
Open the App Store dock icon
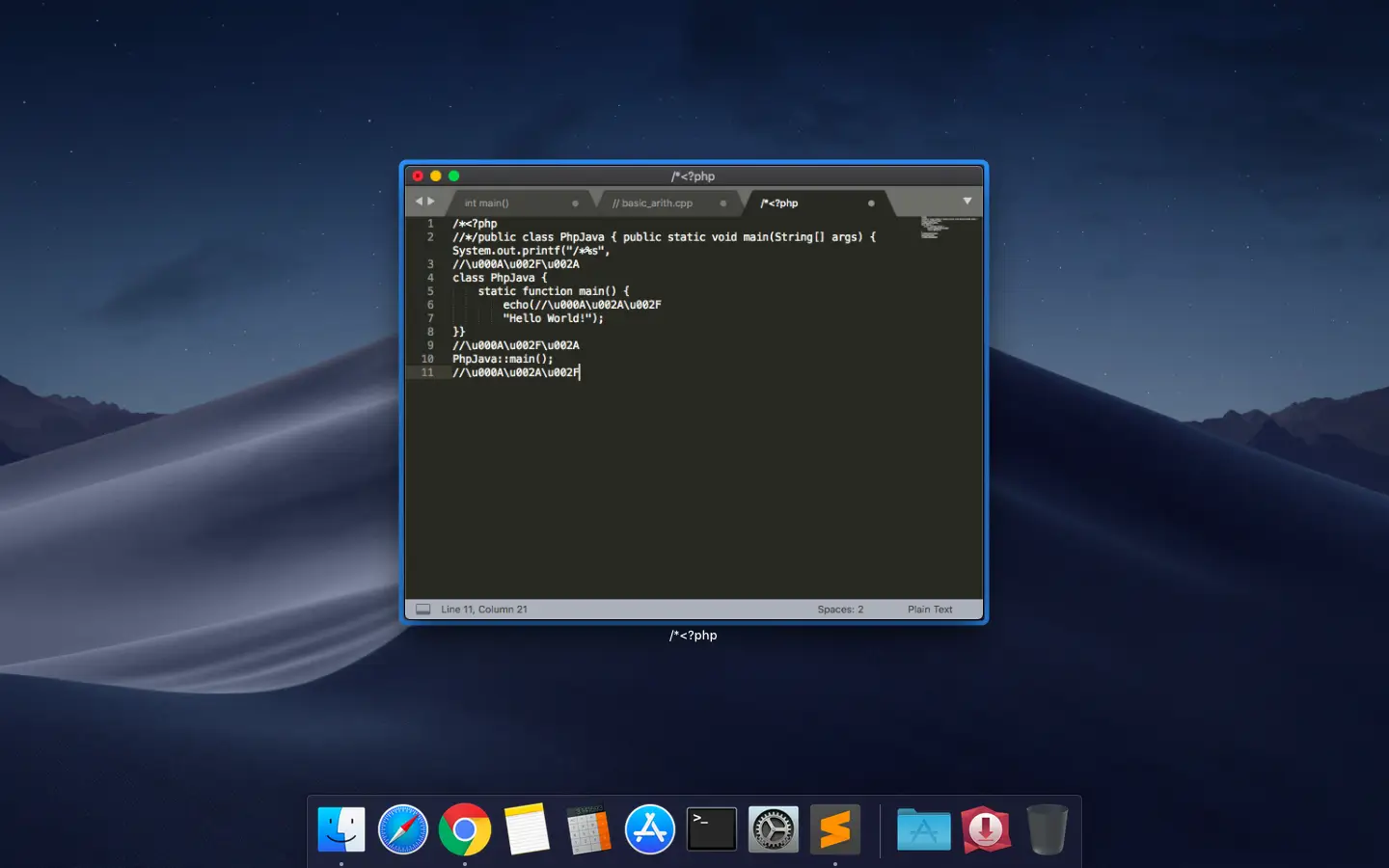[x=650, y=829]
